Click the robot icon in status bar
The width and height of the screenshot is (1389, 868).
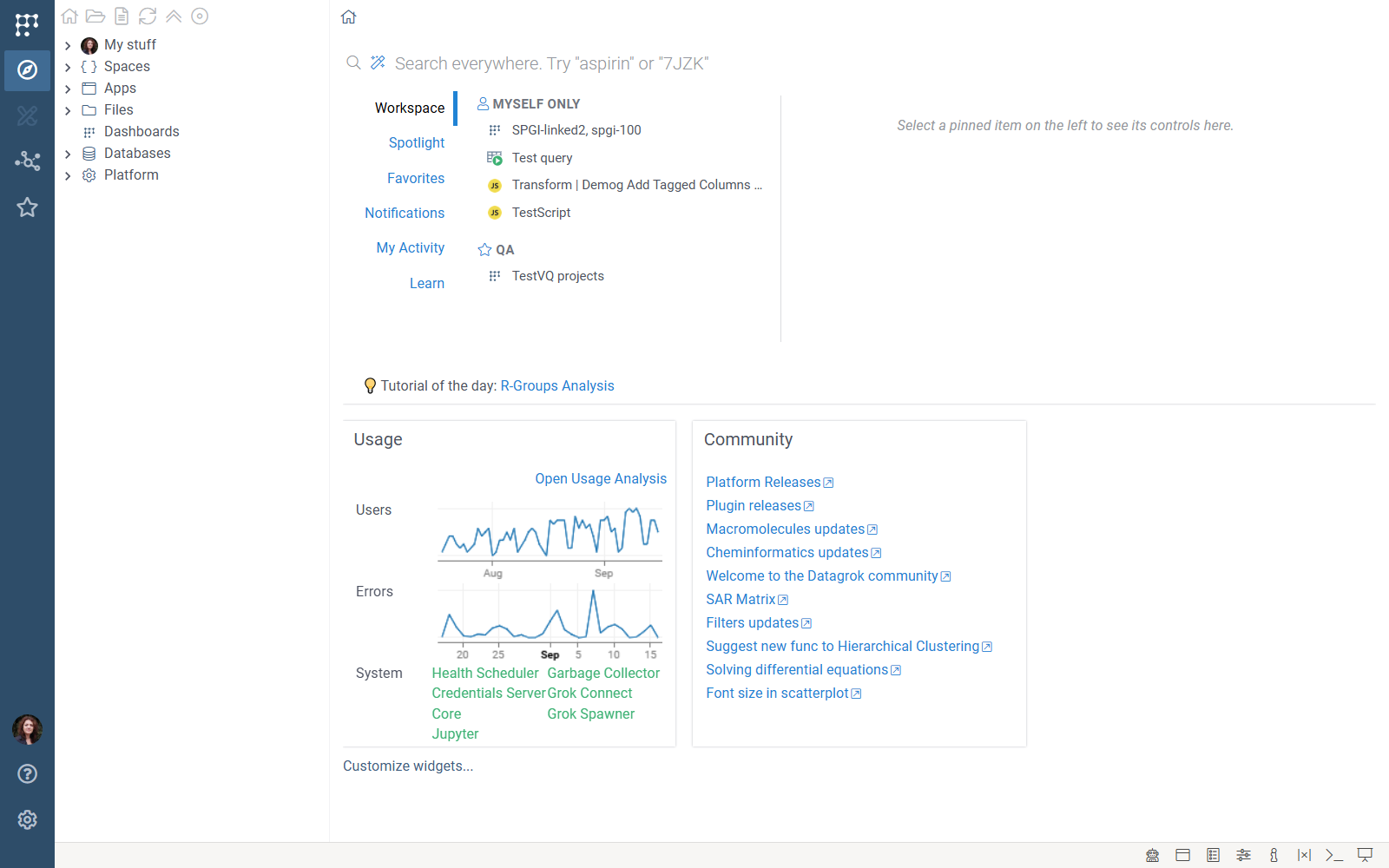pos(1152,855)
